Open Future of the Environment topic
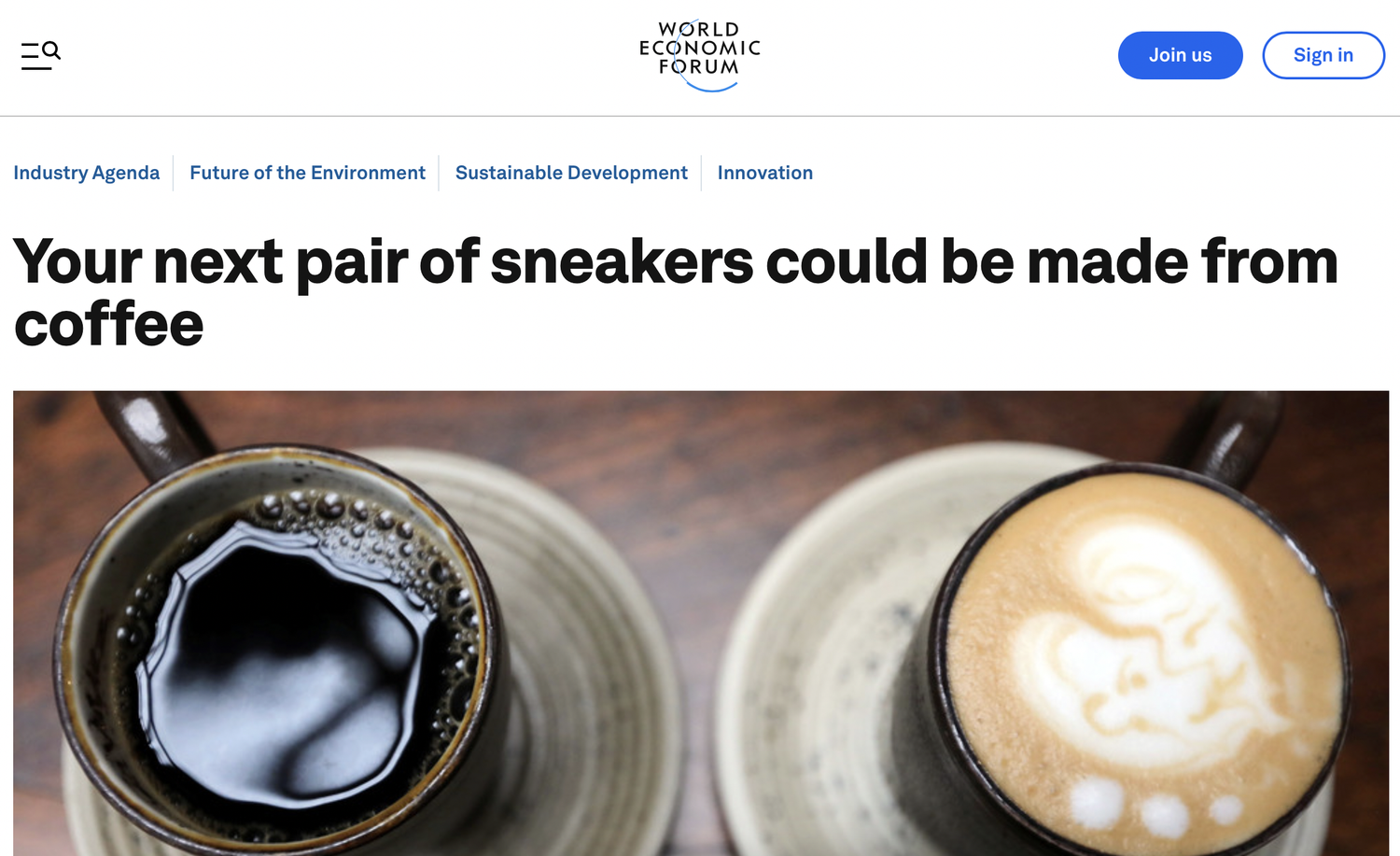 tap(307, 173)
